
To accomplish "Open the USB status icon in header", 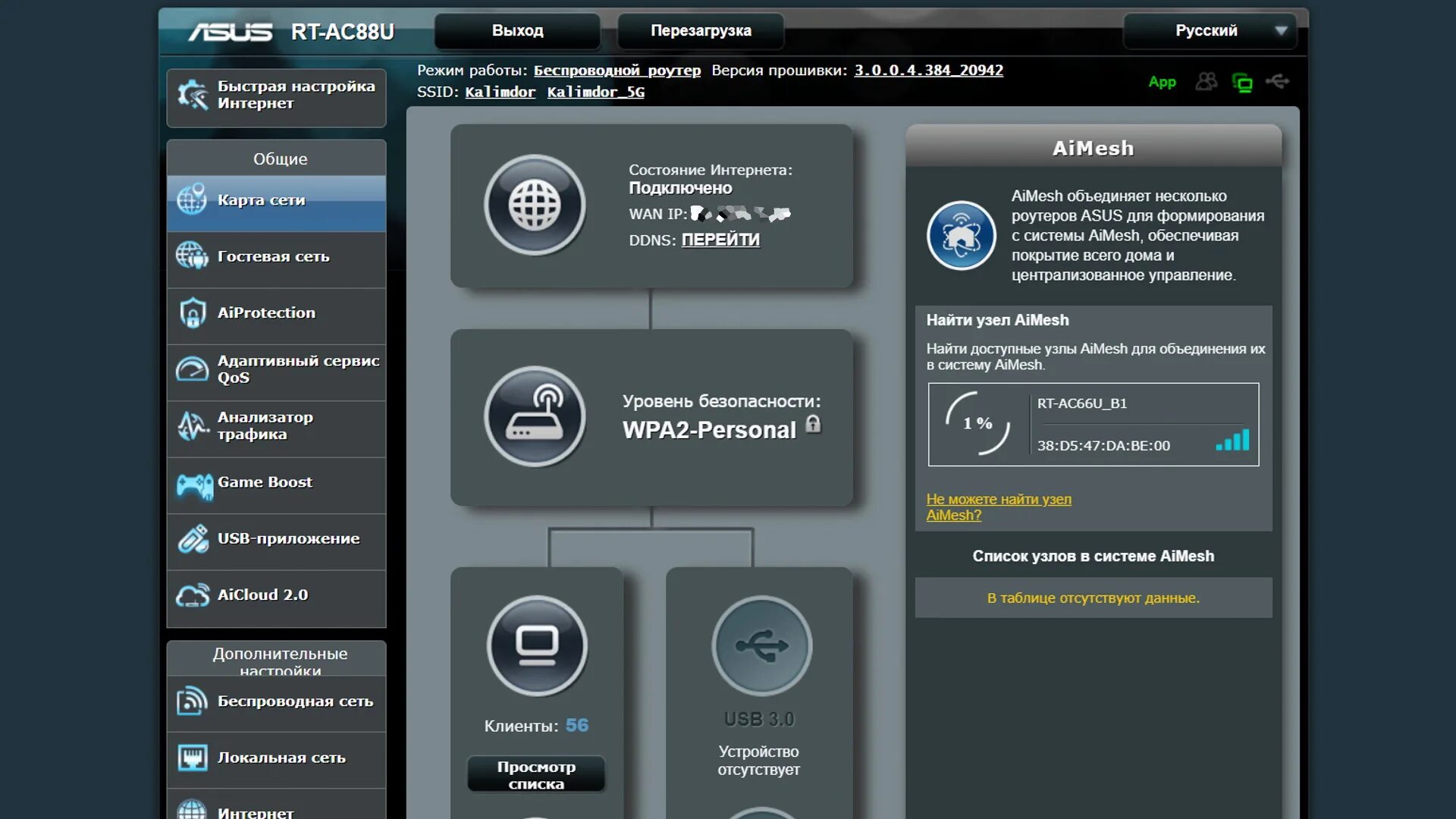I will click(x=1279, y=81).
